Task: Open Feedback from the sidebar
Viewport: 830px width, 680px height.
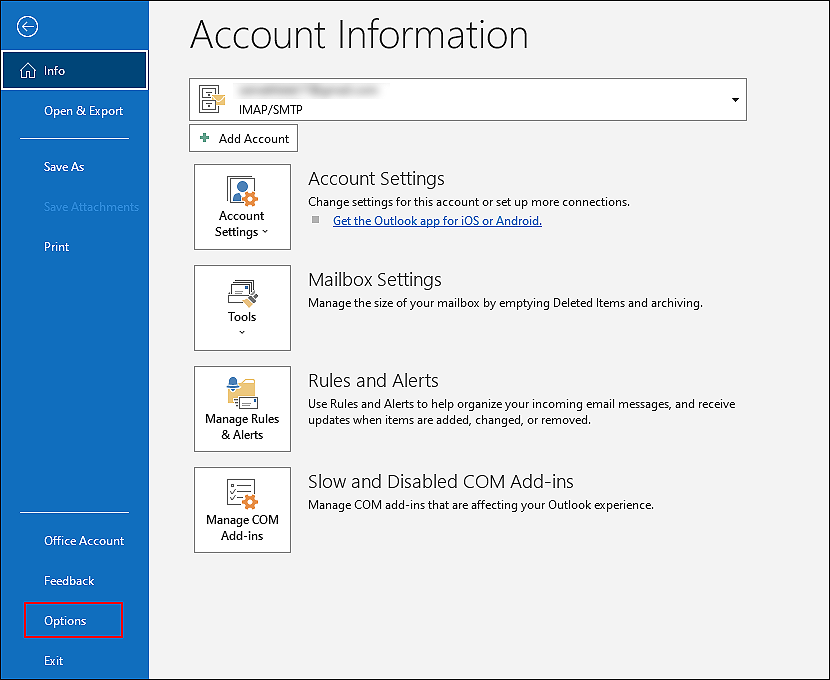Action: (69, 581)
